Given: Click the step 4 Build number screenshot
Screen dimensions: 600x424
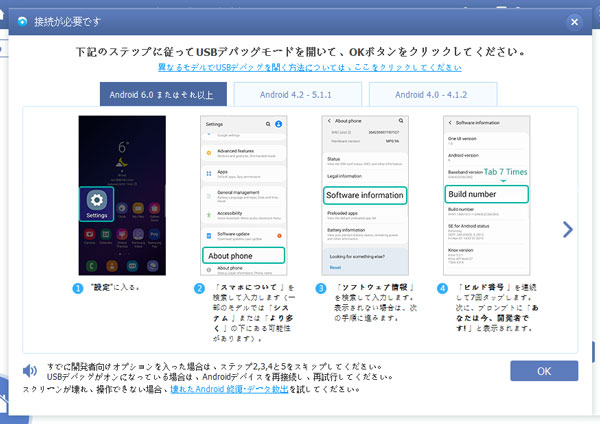Looking at the screenshot, I should (486, 196).
